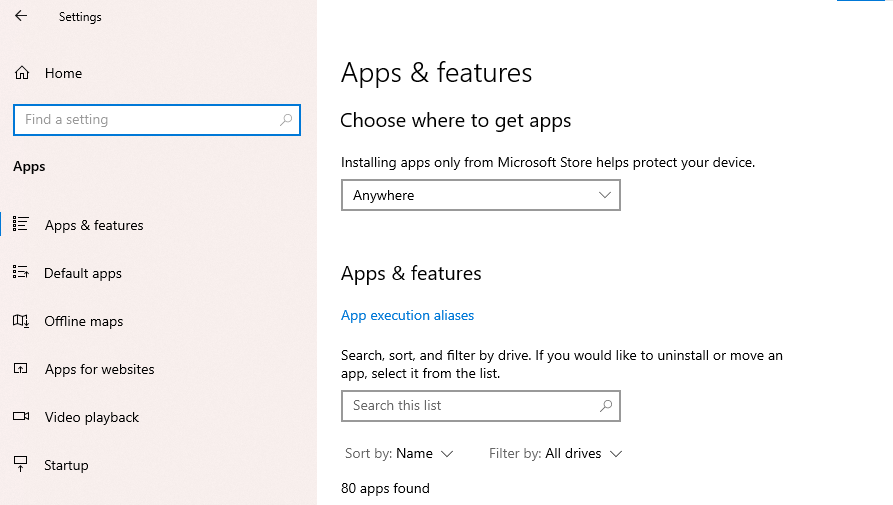893x505 pixels.
Task: Open the Default apps text label
Action: click(83, 273)
